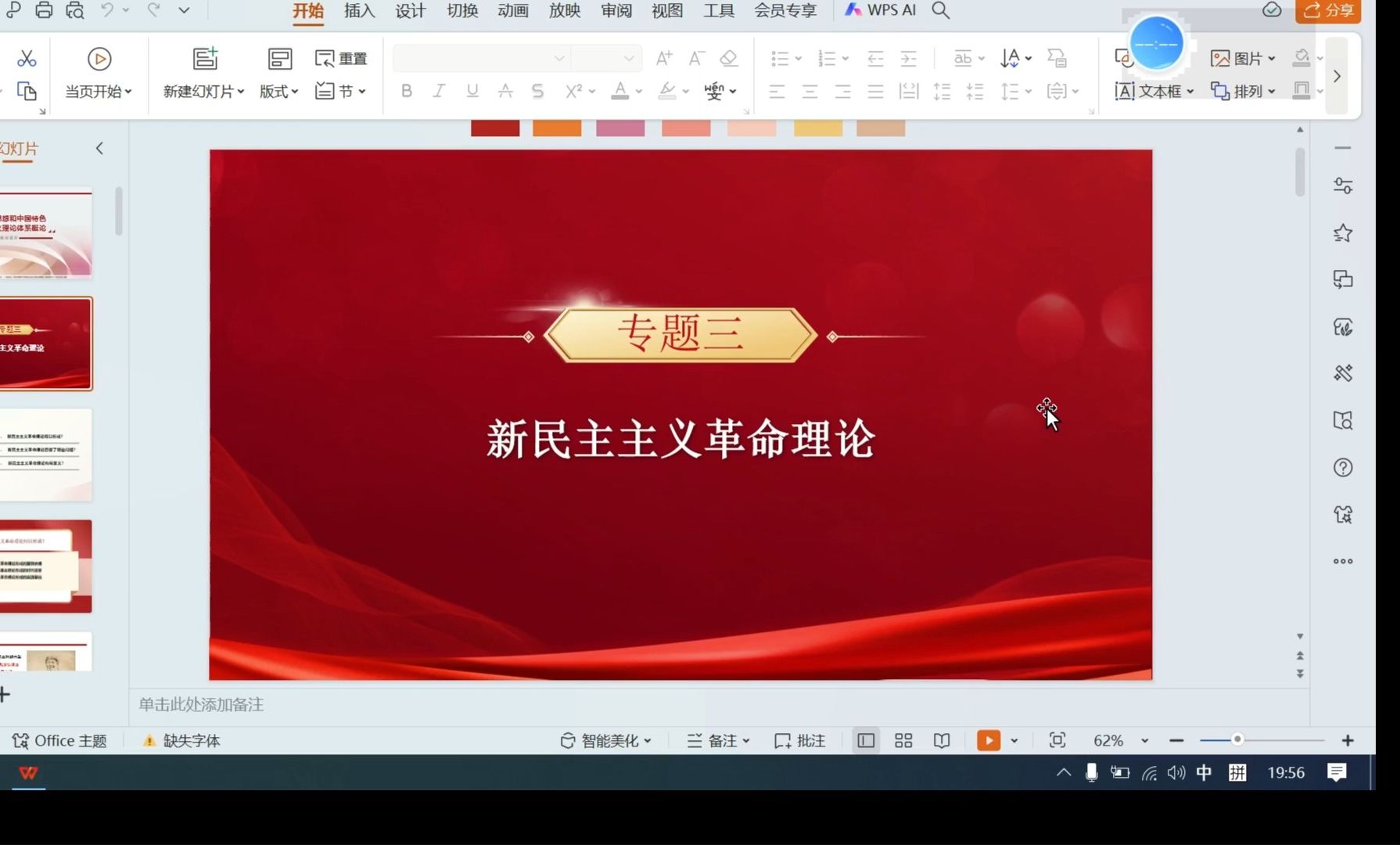Click the Print Preview icon

(74, 10)
